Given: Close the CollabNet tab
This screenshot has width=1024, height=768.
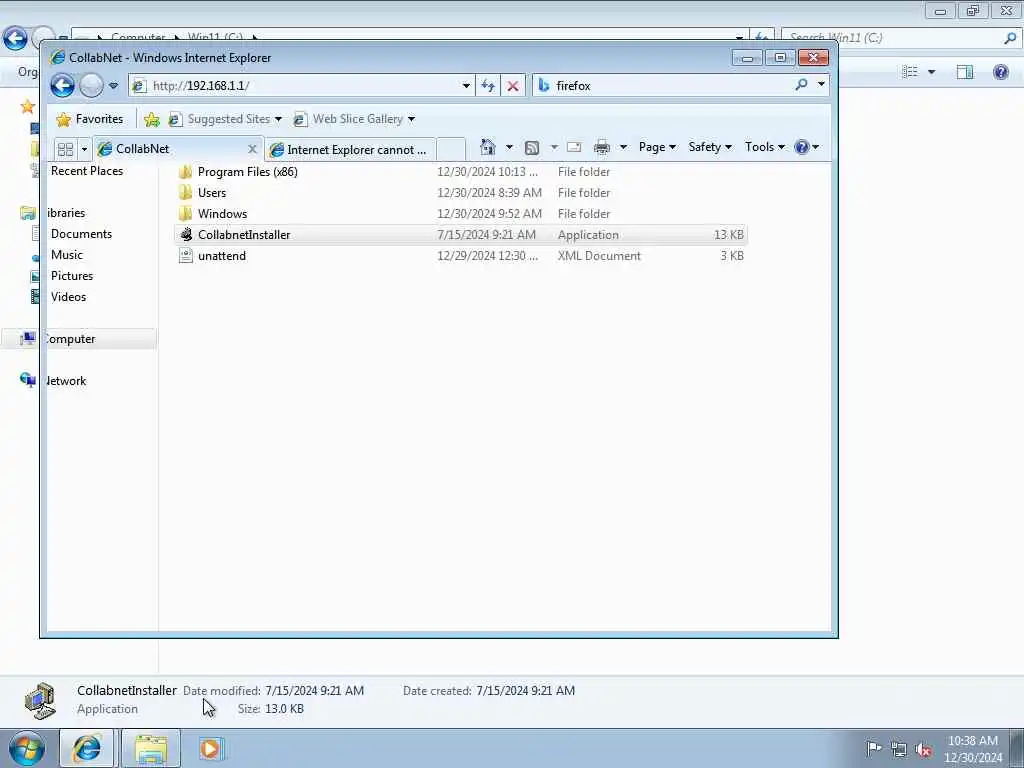Looking at the screenshot, I should point(252,150).
